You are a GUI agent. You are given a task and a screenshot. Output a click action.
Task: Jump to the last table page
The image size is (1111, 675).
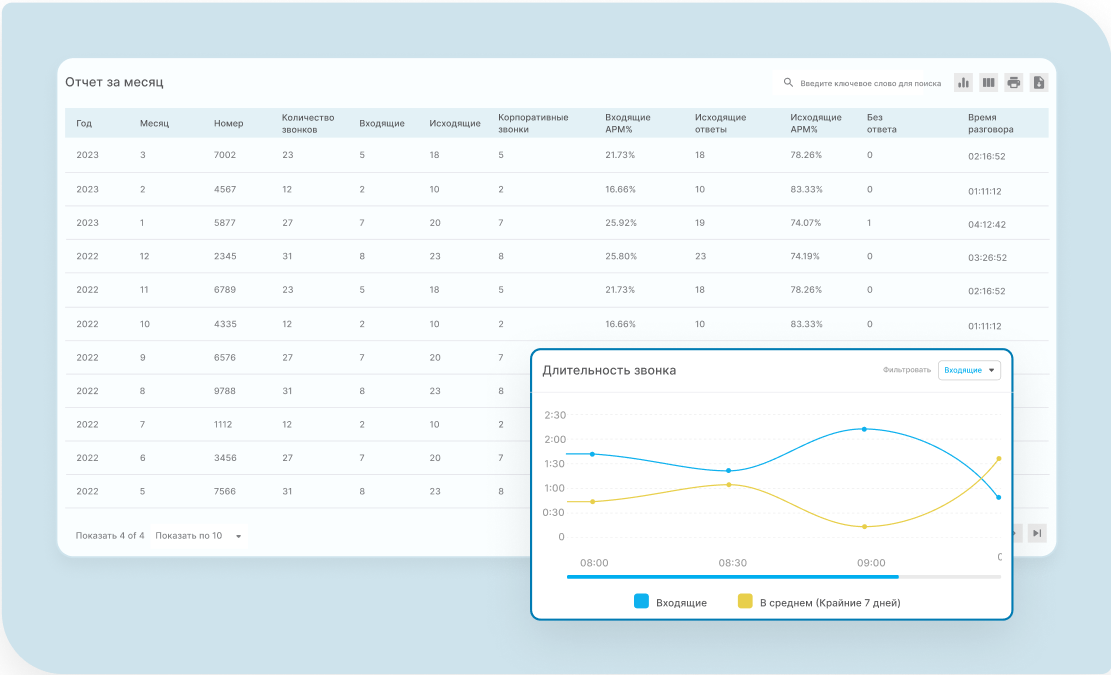click(x=1037, y=533)
